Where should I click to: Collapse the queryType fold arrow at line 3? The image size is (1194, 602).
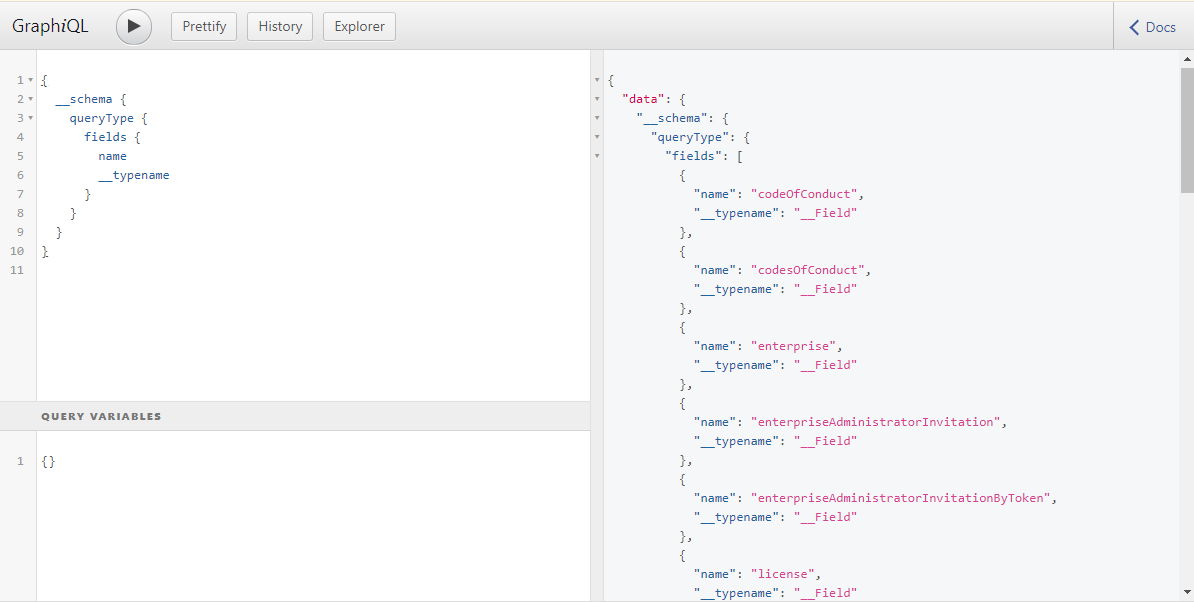[30, 118]
